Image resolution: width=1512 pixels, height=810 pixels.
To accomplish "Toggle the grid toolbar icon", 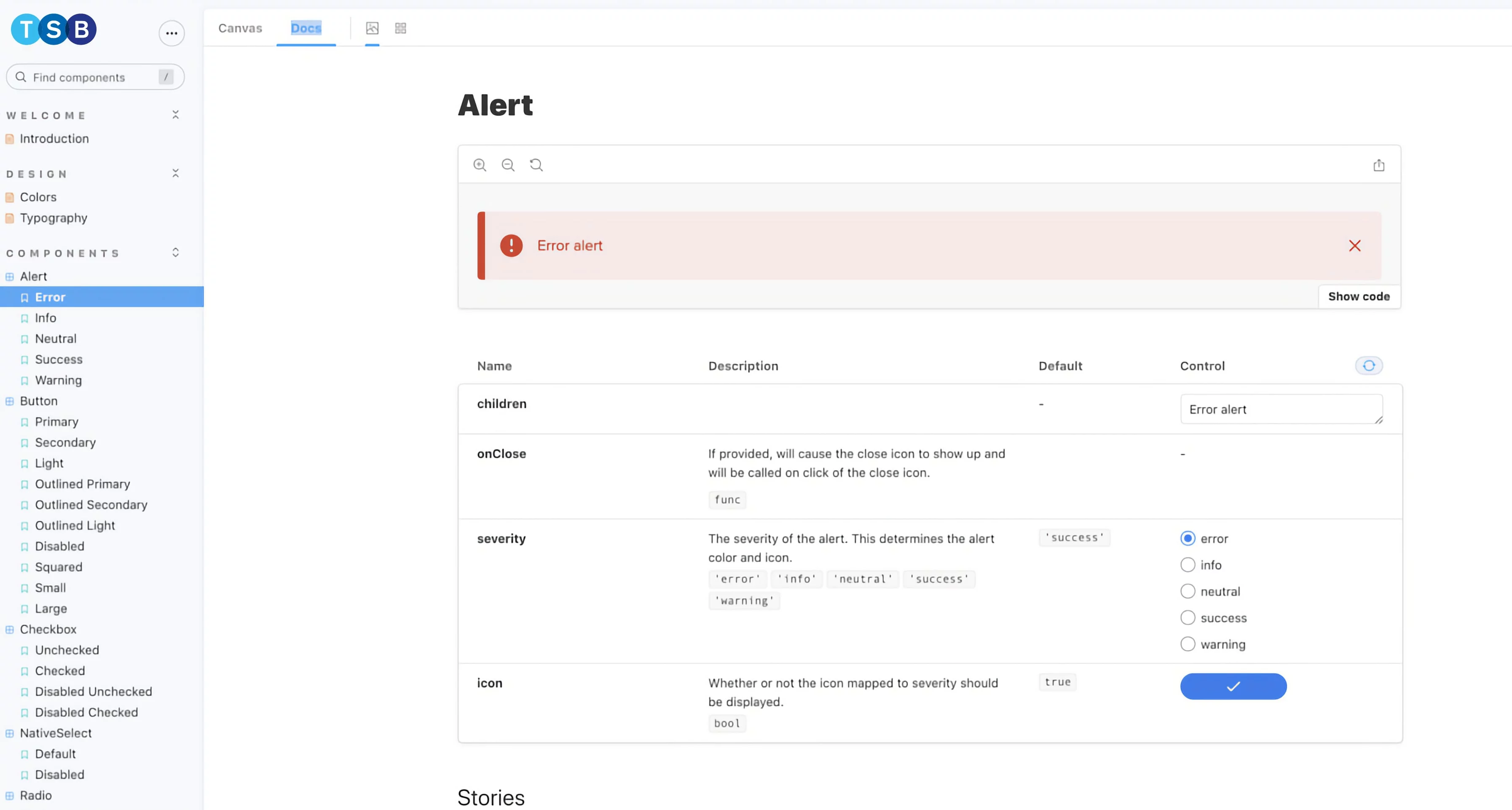I will [400, 28].
